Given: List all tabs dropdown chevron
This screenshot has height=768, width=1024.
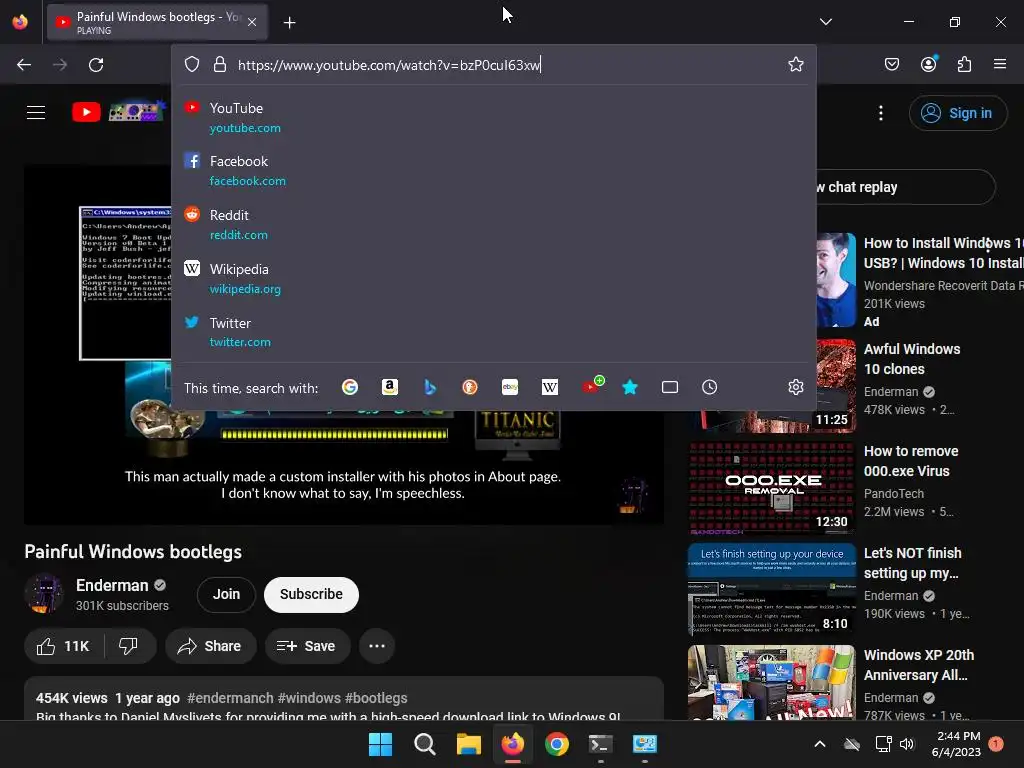Looking at the screenshot, I should [x=825, y=22].
